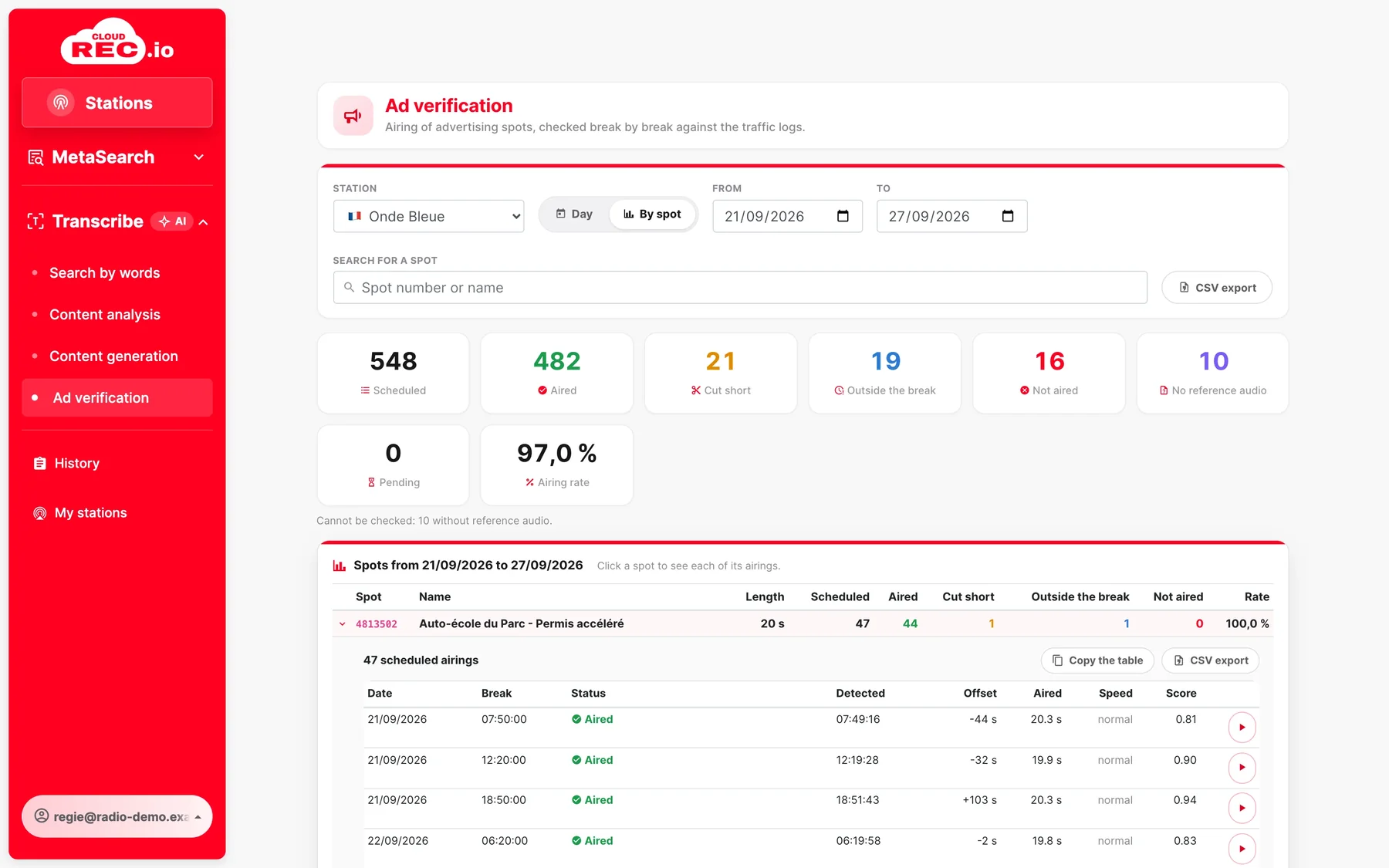Open MetaSearch menu item

coord(117,157)
